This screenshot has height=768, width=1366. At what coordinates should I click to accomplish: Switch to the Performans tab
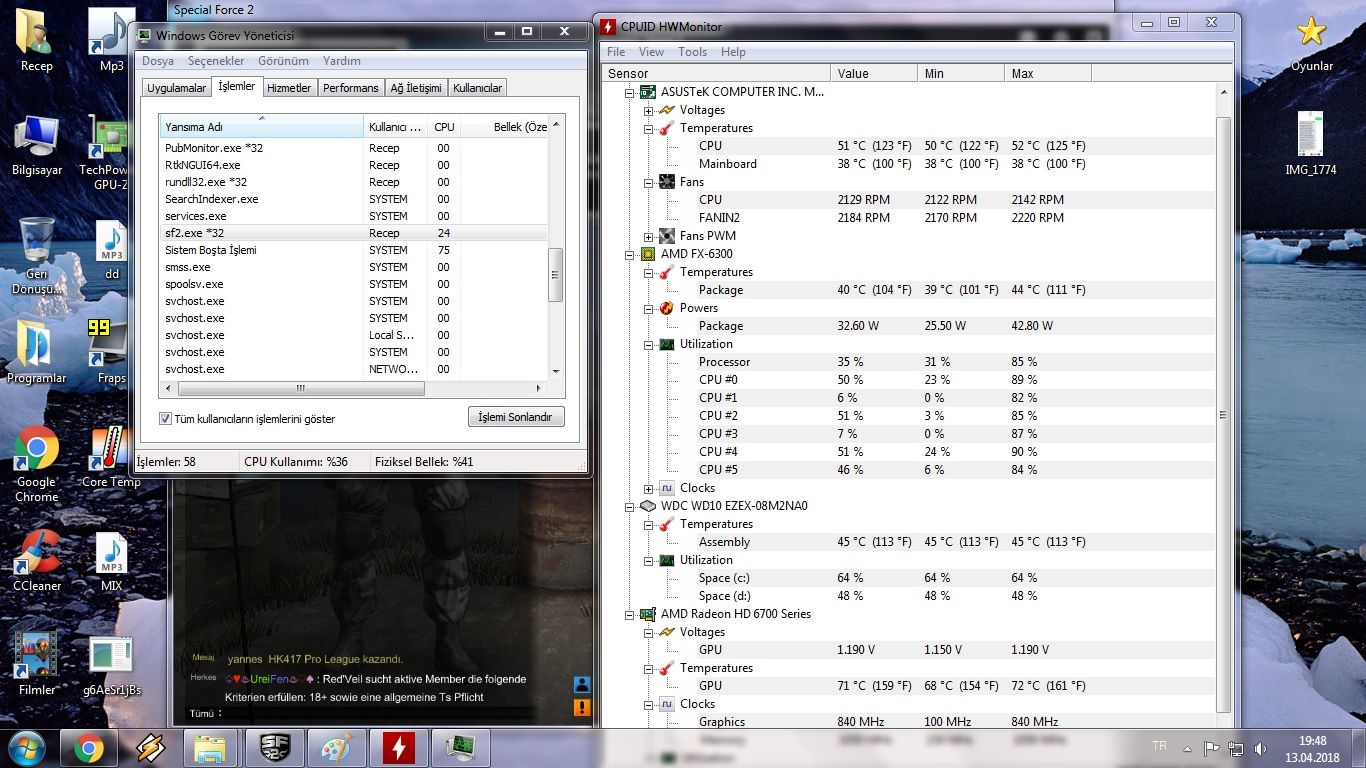(x=351, y=88)
